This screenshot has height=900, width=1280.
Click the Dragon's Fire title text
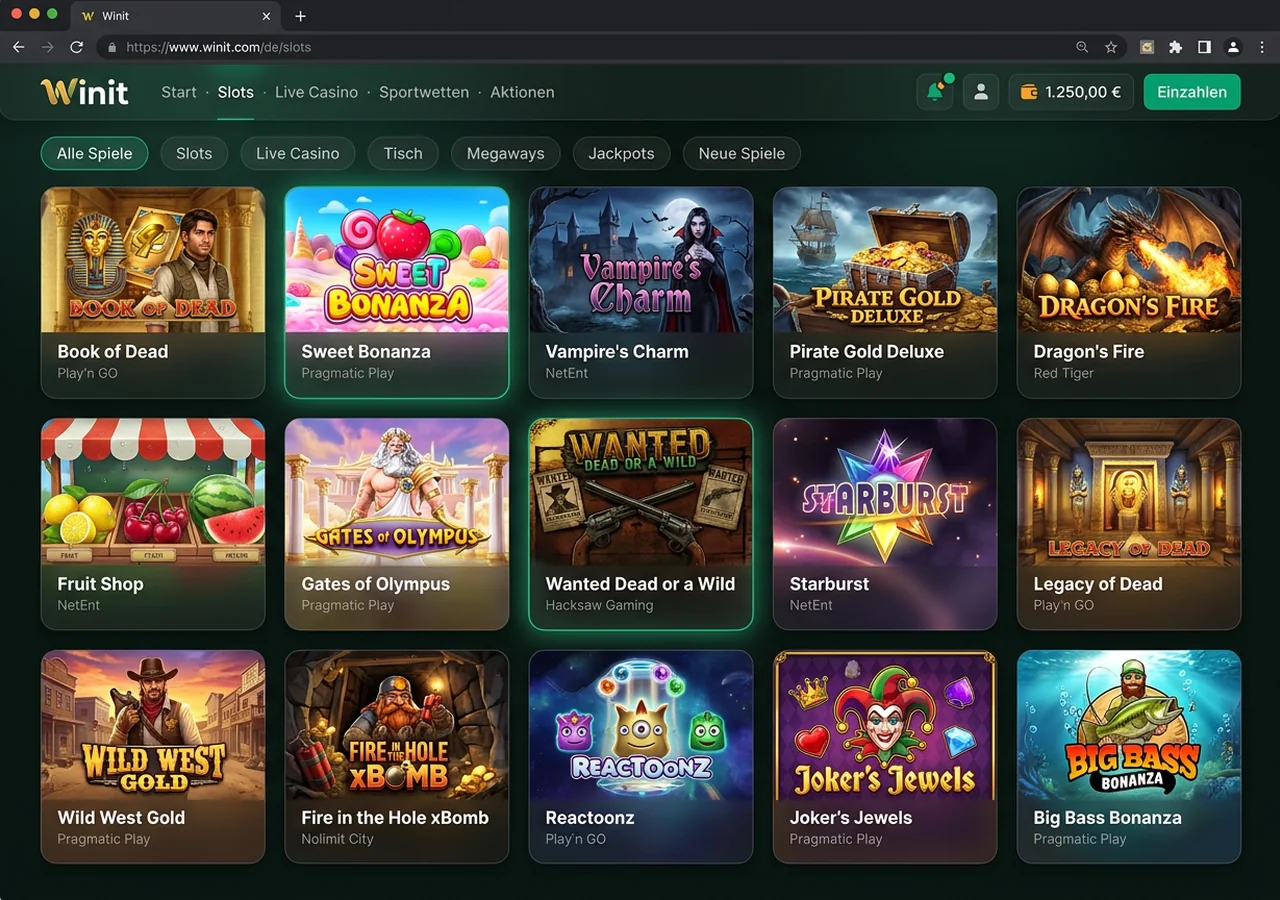[1089, 352]
